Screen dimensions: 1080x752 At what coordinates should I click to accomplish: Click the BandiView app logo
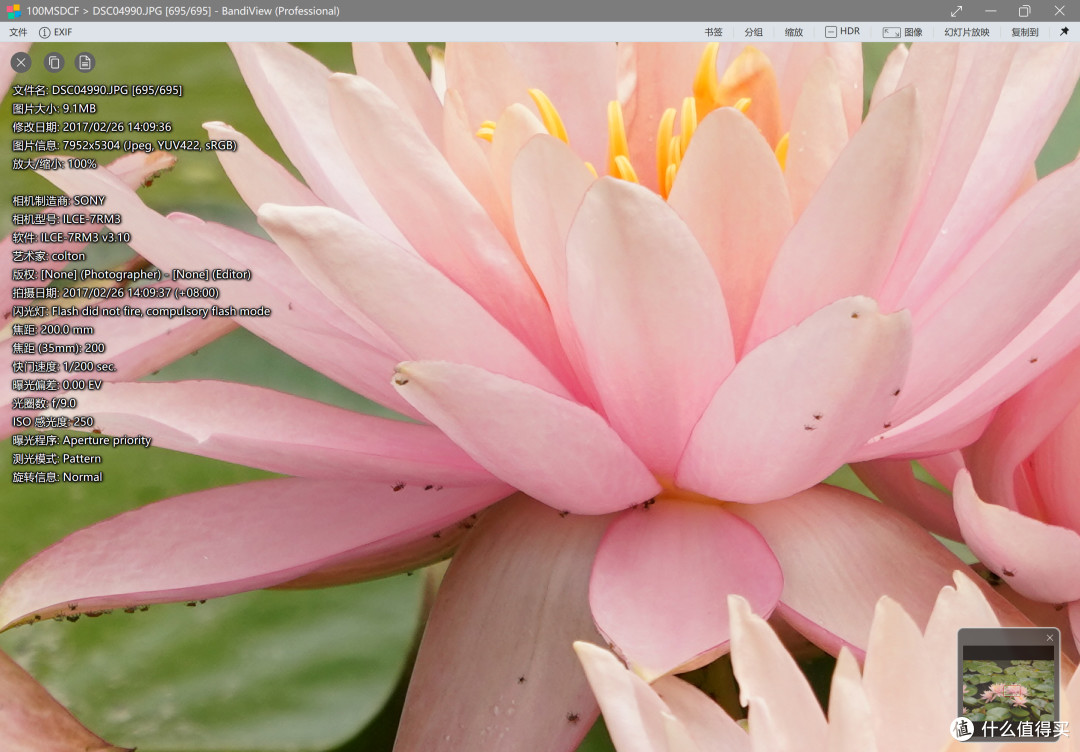(x=13, y=11)
